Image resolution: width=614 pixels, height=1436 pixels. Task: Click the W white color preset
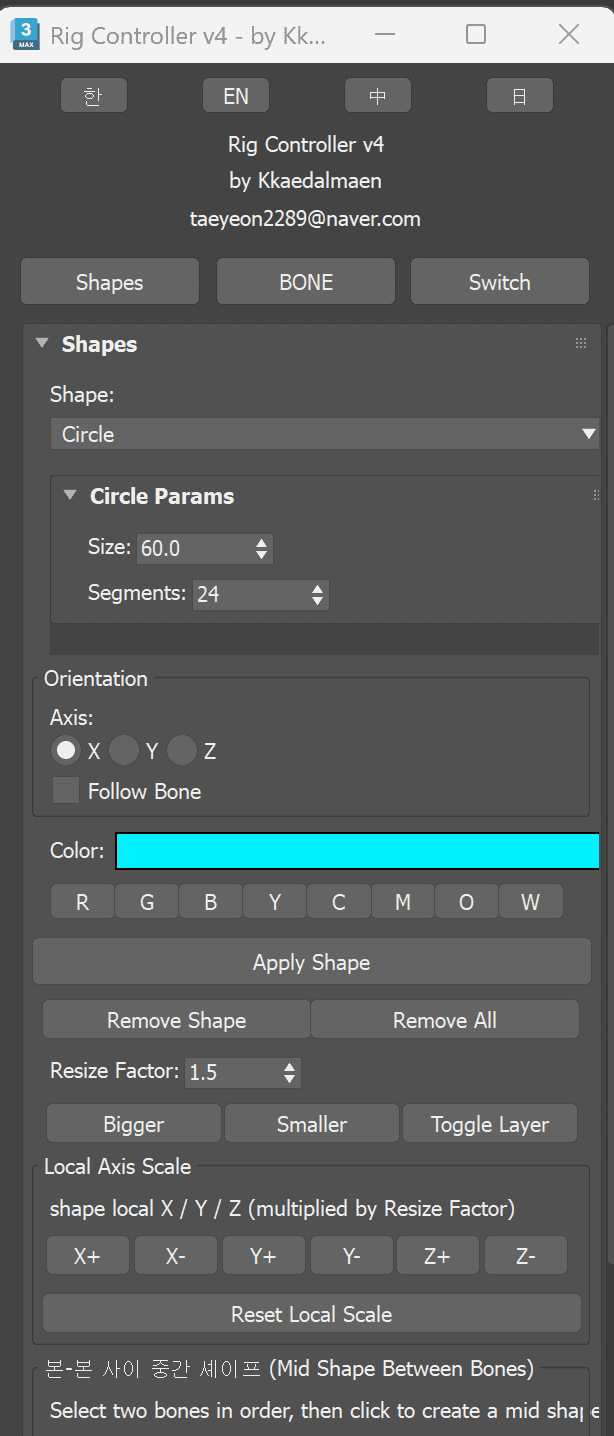coord(530,902)
